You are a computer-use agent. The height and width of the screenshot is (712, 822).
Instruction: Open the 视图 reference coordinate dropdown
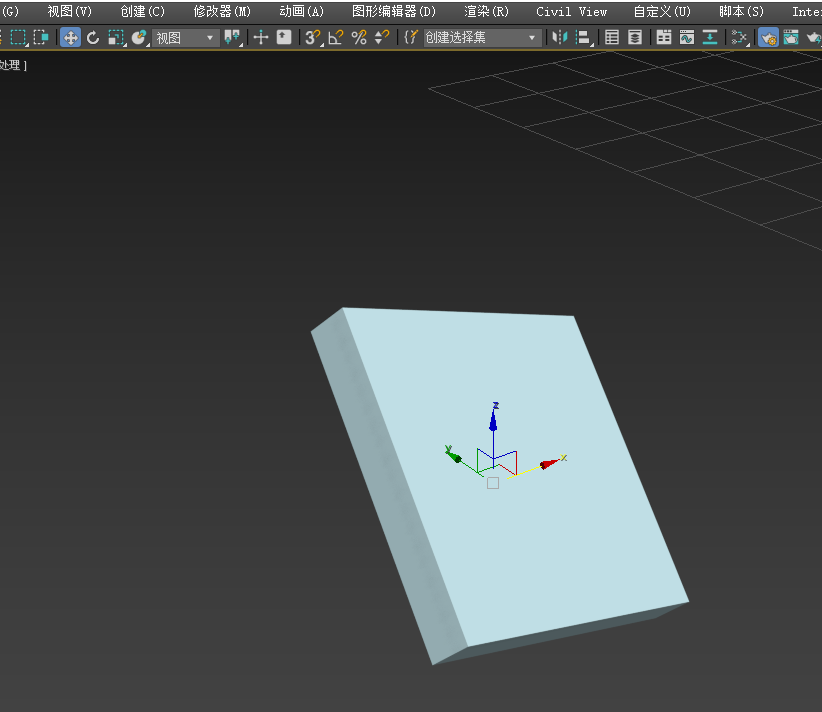(186, 38)
